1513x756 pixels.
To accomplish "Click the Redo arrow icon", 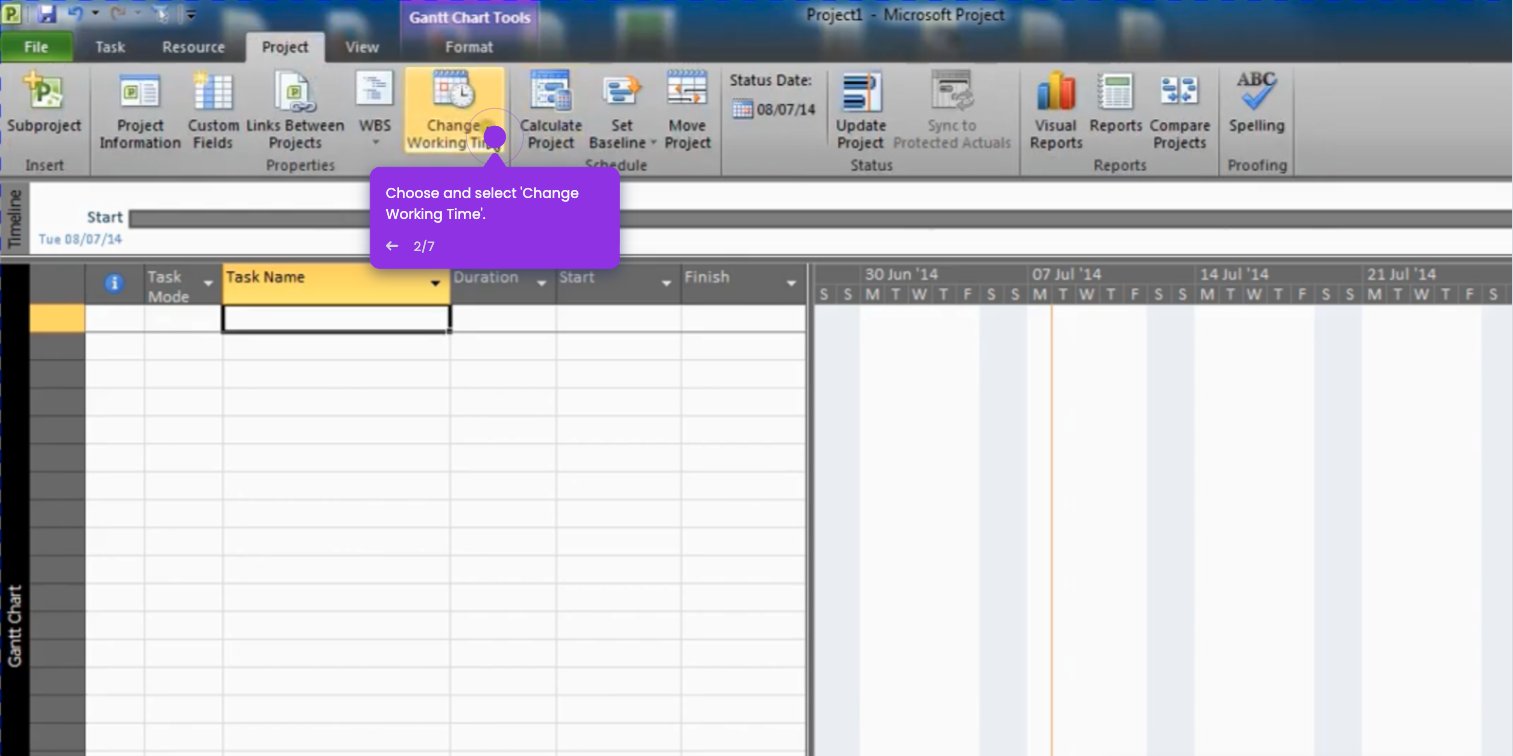I will click(x=118, y=15).
